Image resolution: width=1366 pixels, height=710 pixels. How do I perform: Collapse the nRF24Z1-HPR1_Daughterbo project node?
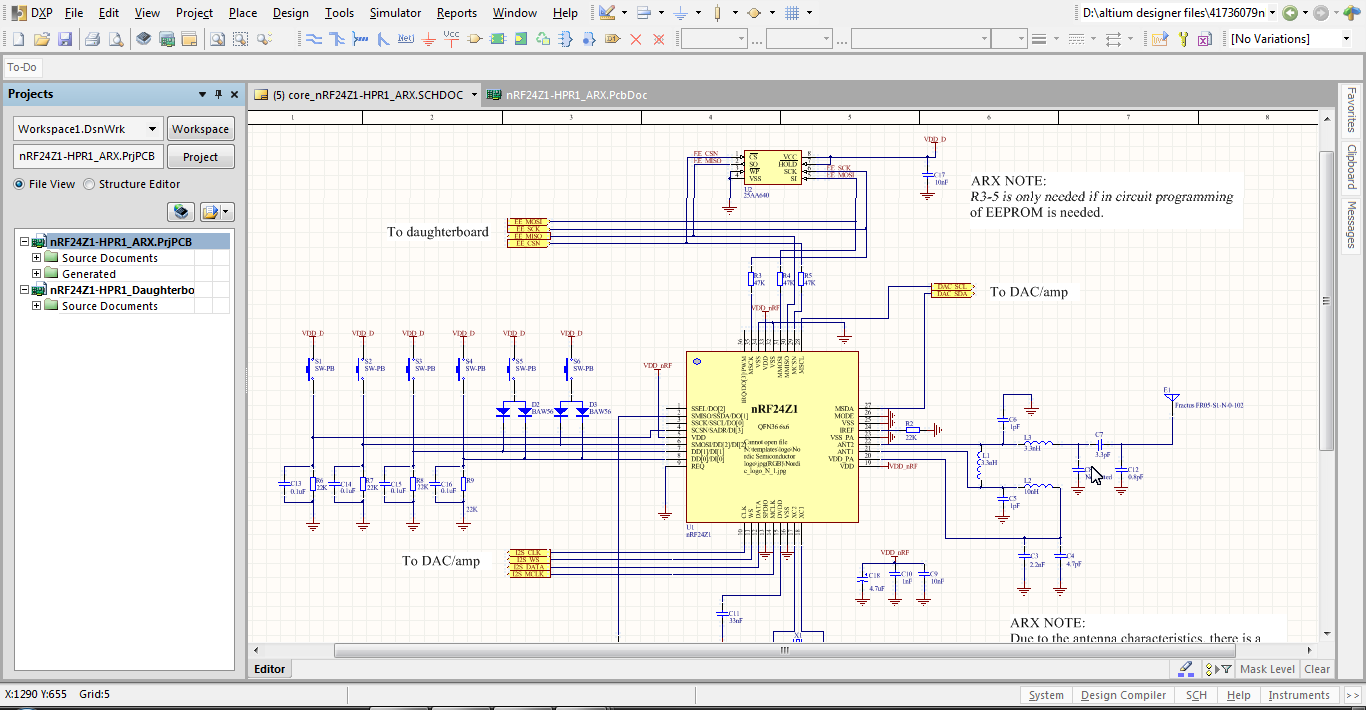tap(24, 290)
